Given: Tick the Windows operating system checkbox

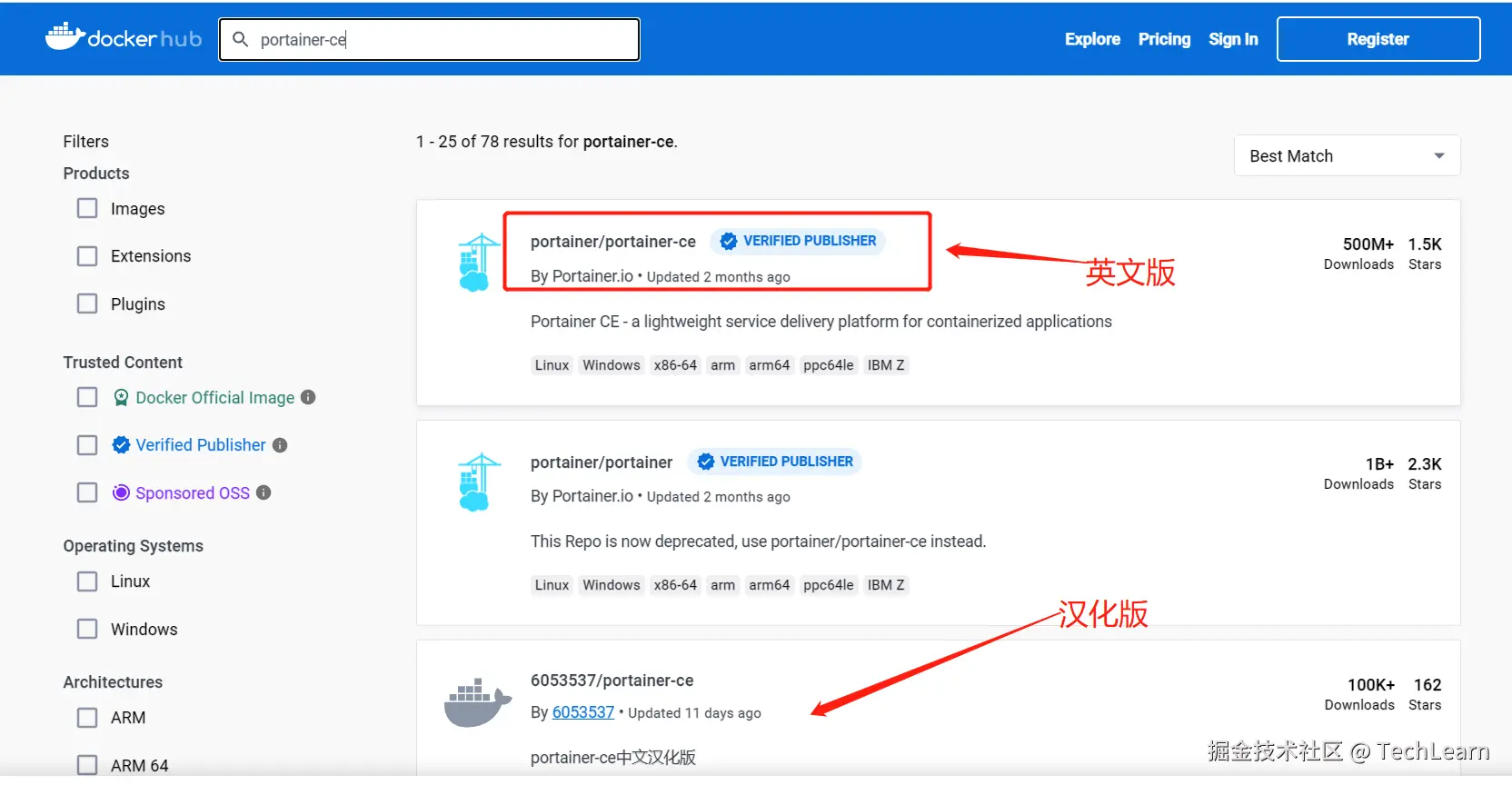Looking at the screenshot, I should [x=87, y=629].
